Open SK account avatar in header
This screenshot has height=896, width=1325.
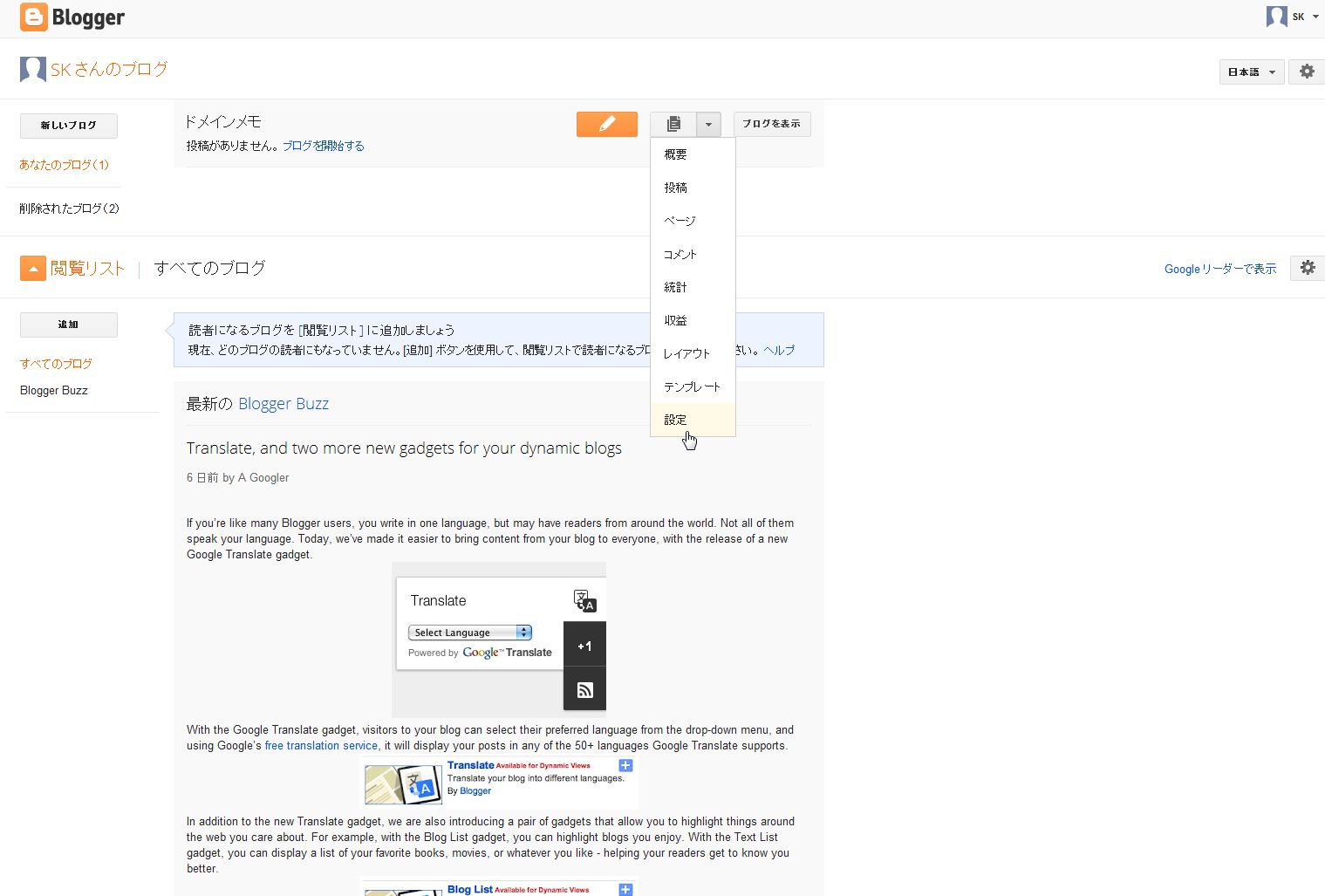tap(1276, 17)
